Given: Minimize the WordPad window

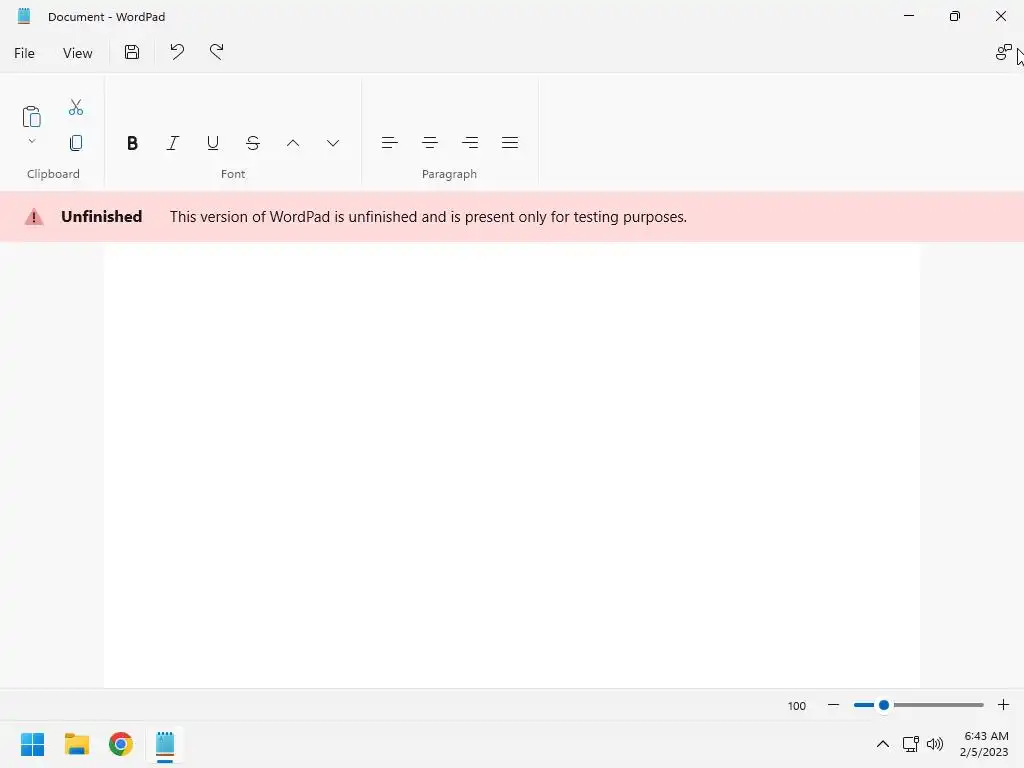Looking at the screenshot, I should [908, 16].
